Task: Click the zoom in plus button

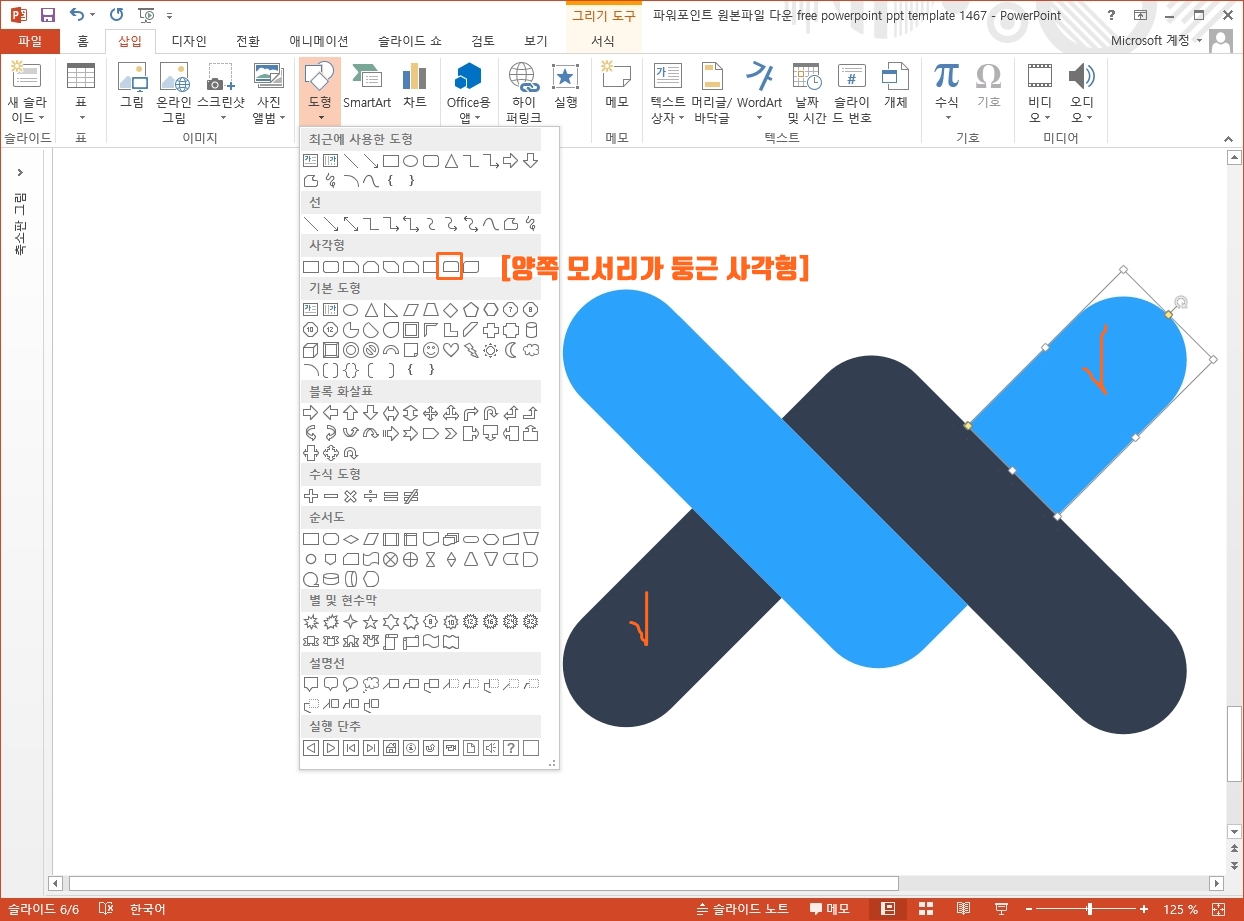Action: (1142, 909)
